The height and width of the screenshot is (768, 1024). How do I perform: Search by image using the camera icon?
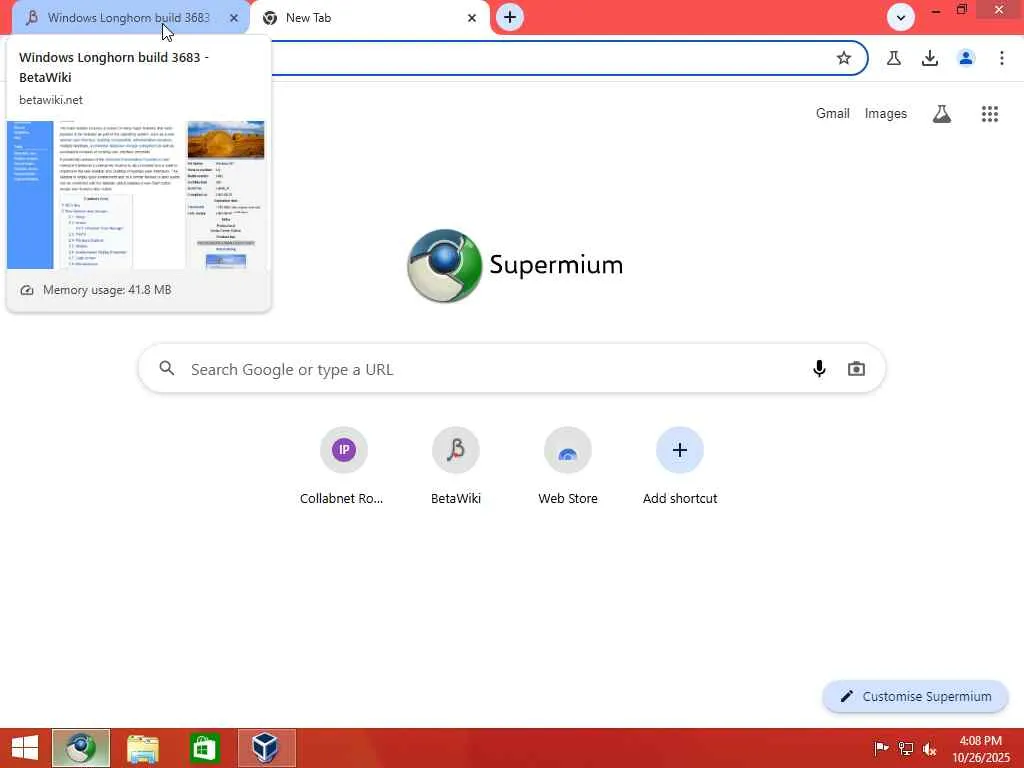click(856, 369)
